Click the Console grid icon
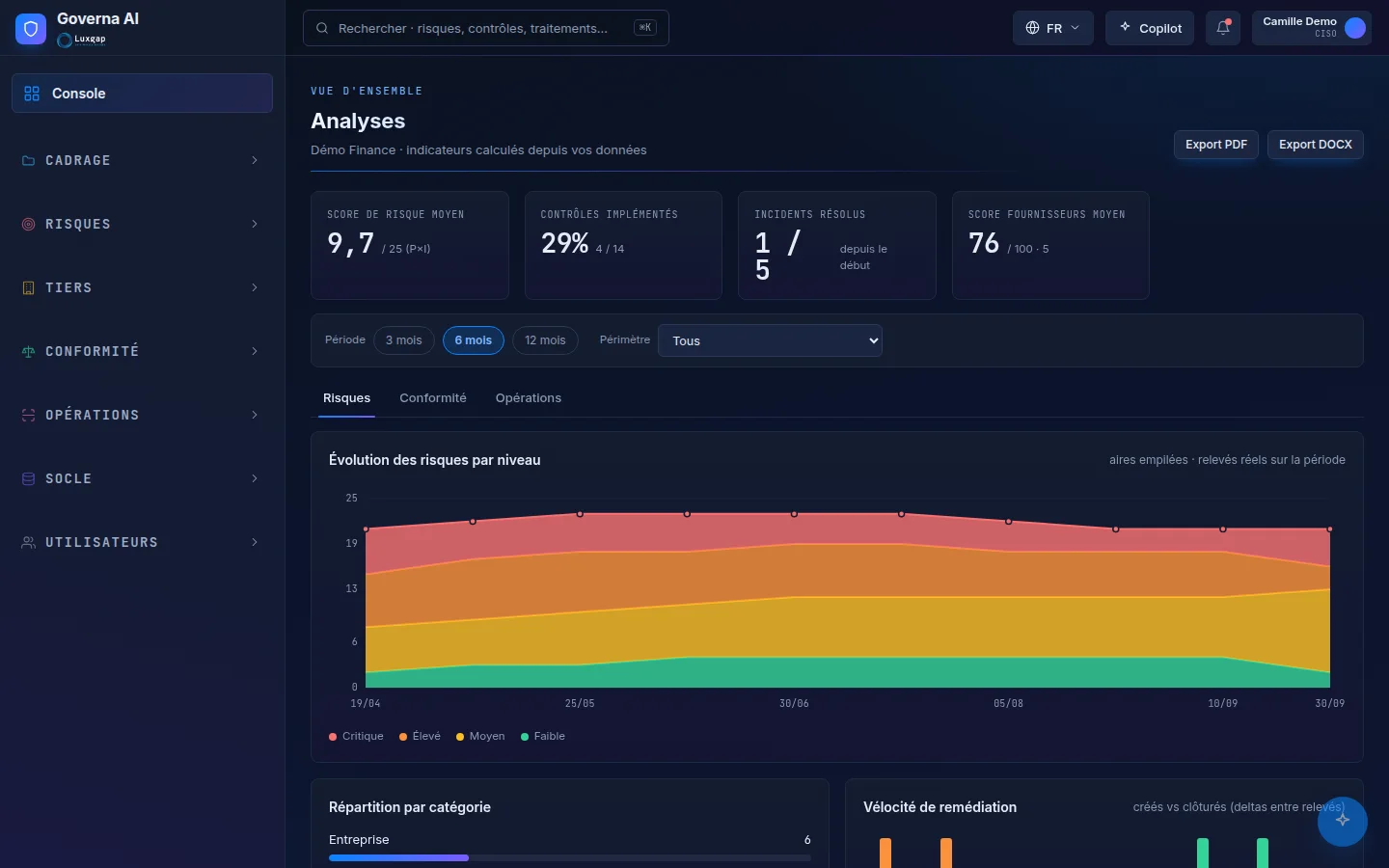 [32, 94]
